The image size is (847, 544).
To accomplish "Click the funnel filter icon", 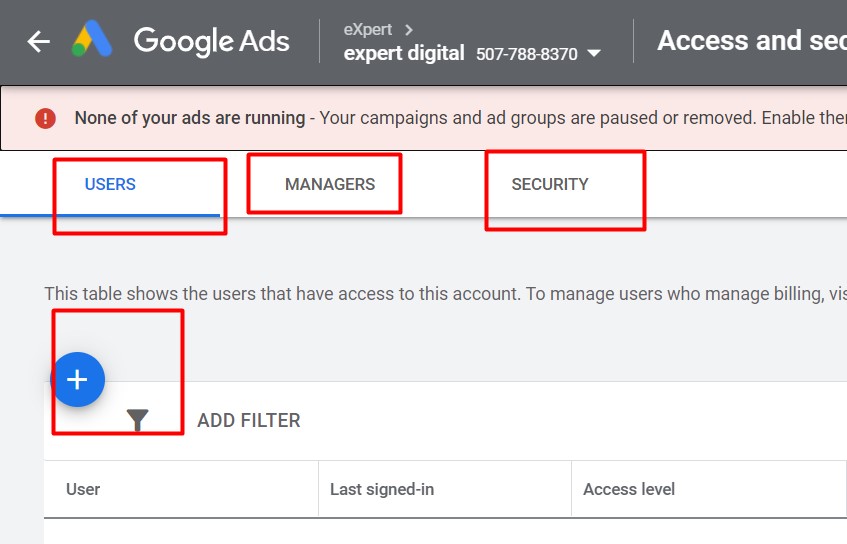I will 137,420.
